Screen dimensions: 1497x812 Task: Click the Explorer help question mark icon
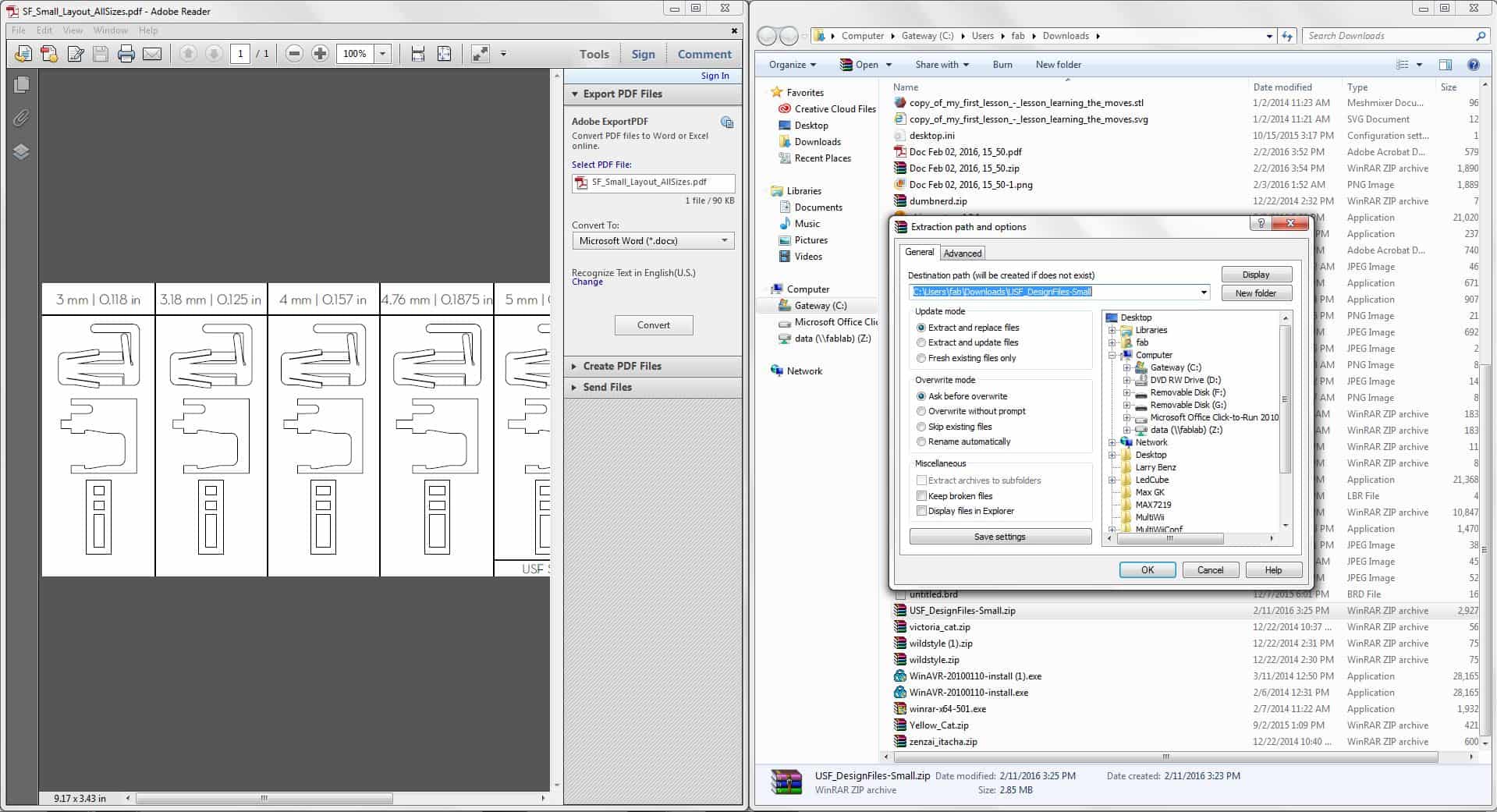point(1474,65)
